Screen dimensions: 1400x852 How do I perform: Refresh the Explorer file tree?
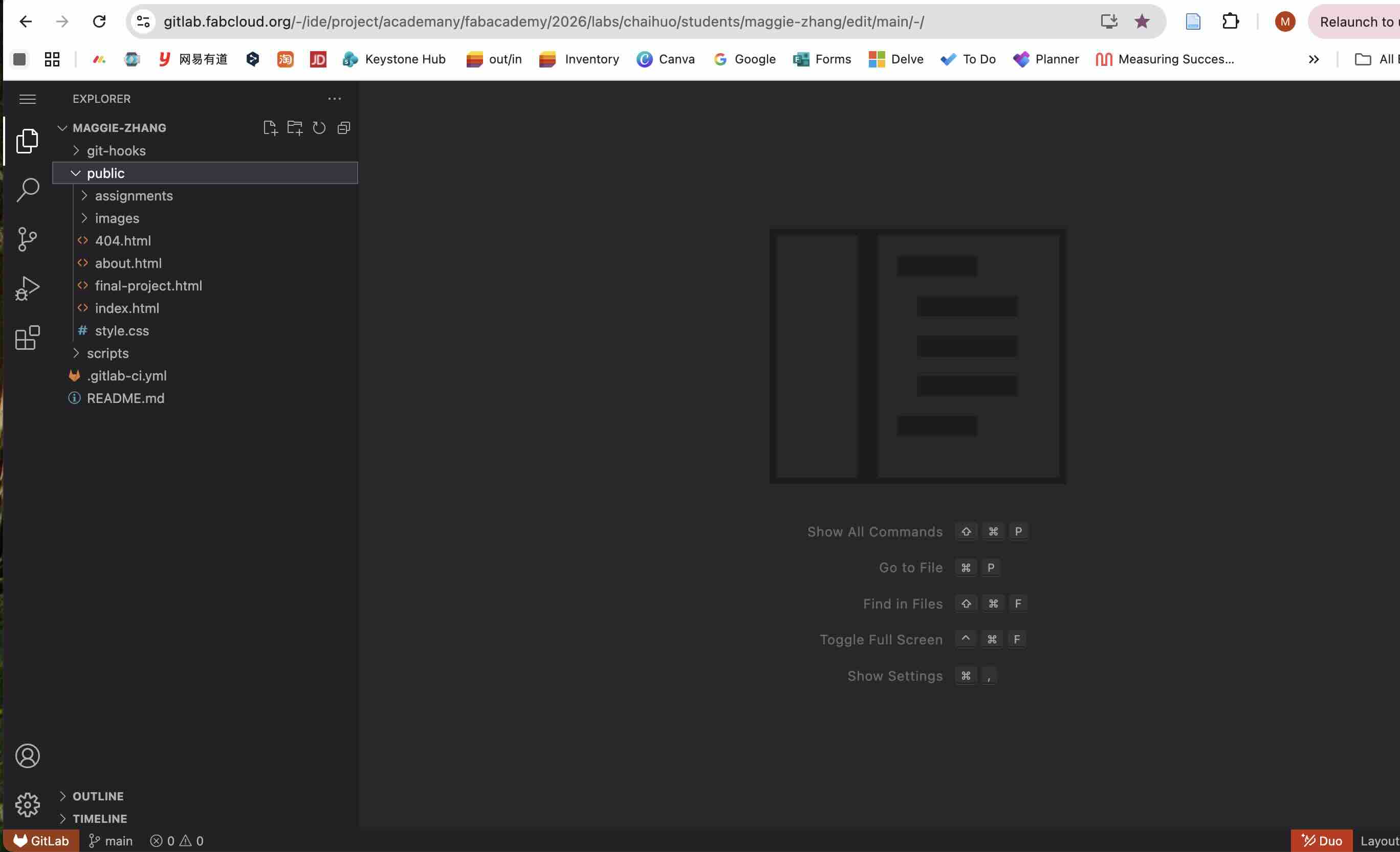click(319, 128)
